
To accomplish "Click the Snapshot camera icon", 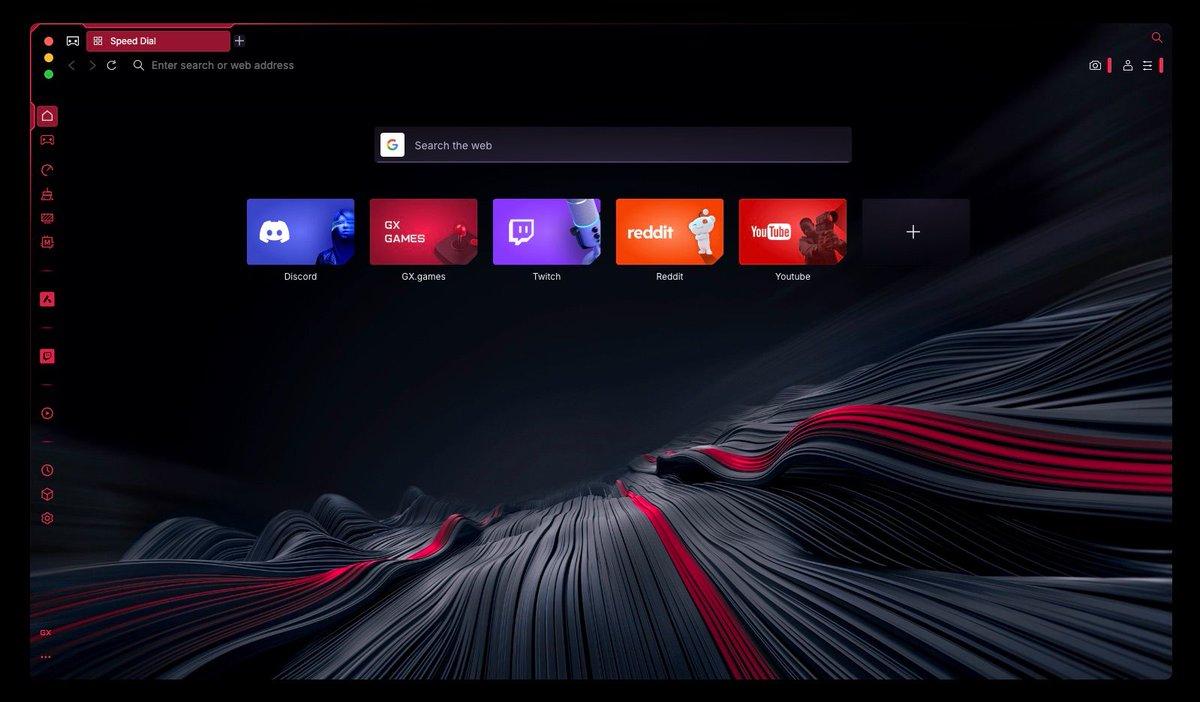I will click(x=1095, y=65).
